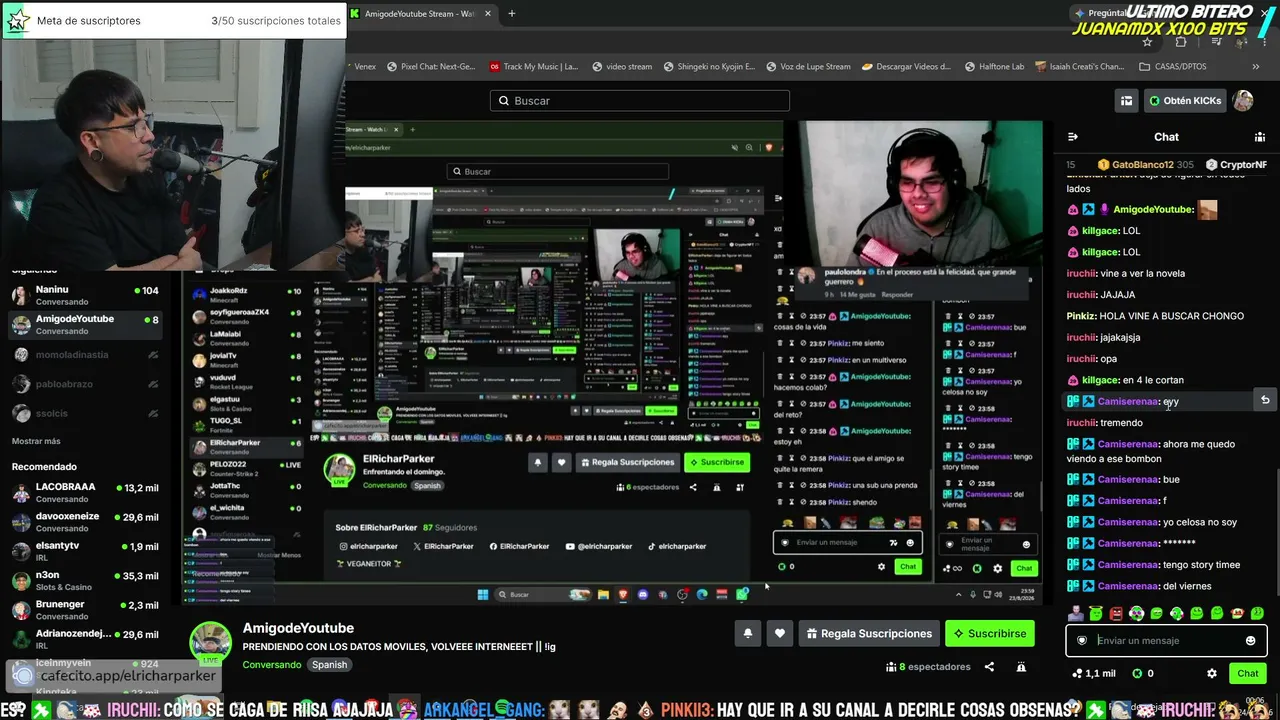Click the Conversando category link under stream title

tap(271, 665)
